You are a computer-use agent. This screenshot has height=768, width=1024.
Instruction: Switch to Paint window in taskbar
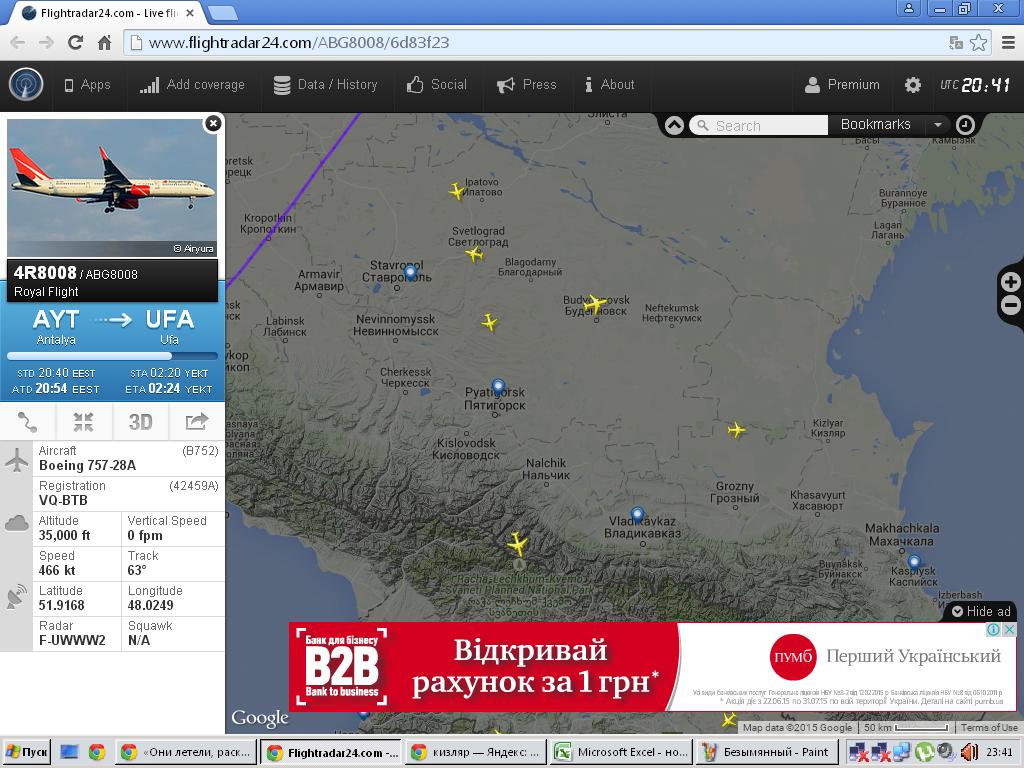[765, 752]
